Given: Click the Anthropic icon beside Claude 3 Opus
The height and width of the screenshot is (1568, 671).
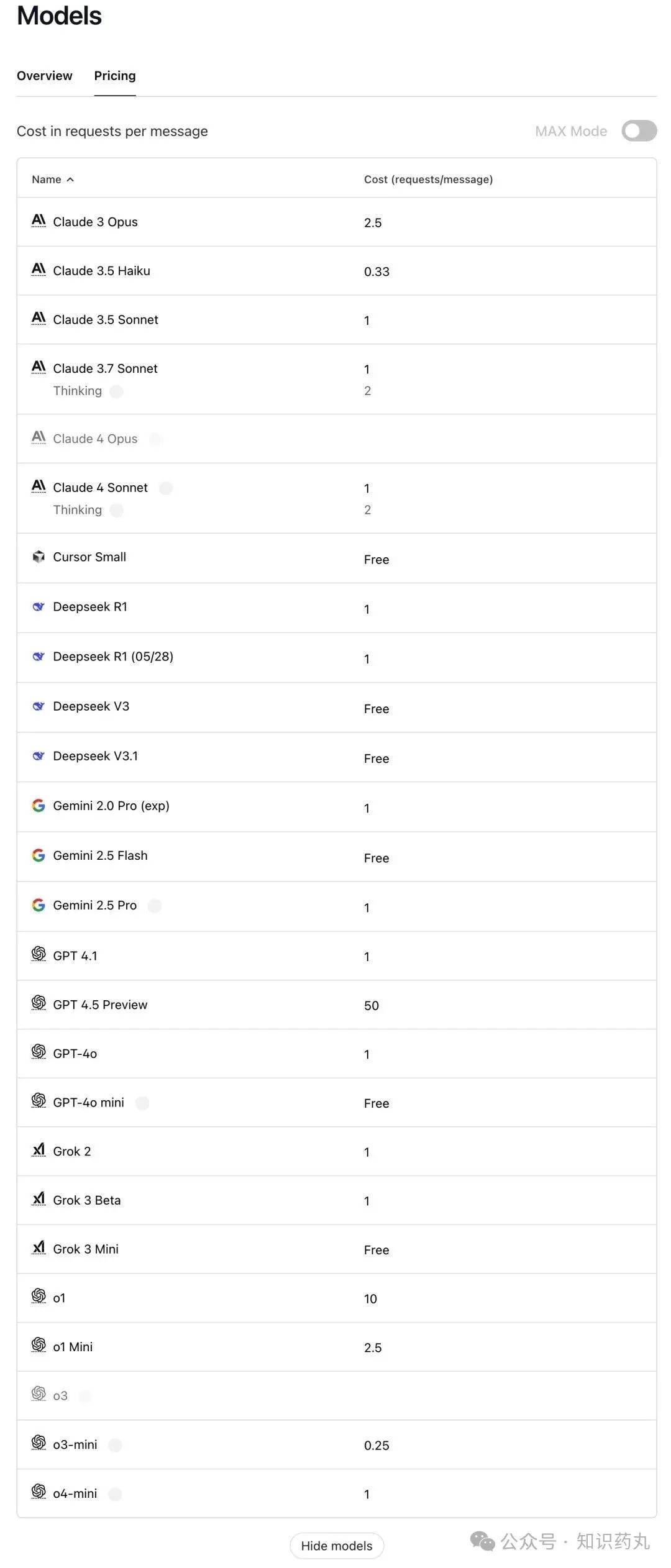Looking at the screenshot, I should pos(39,221).
